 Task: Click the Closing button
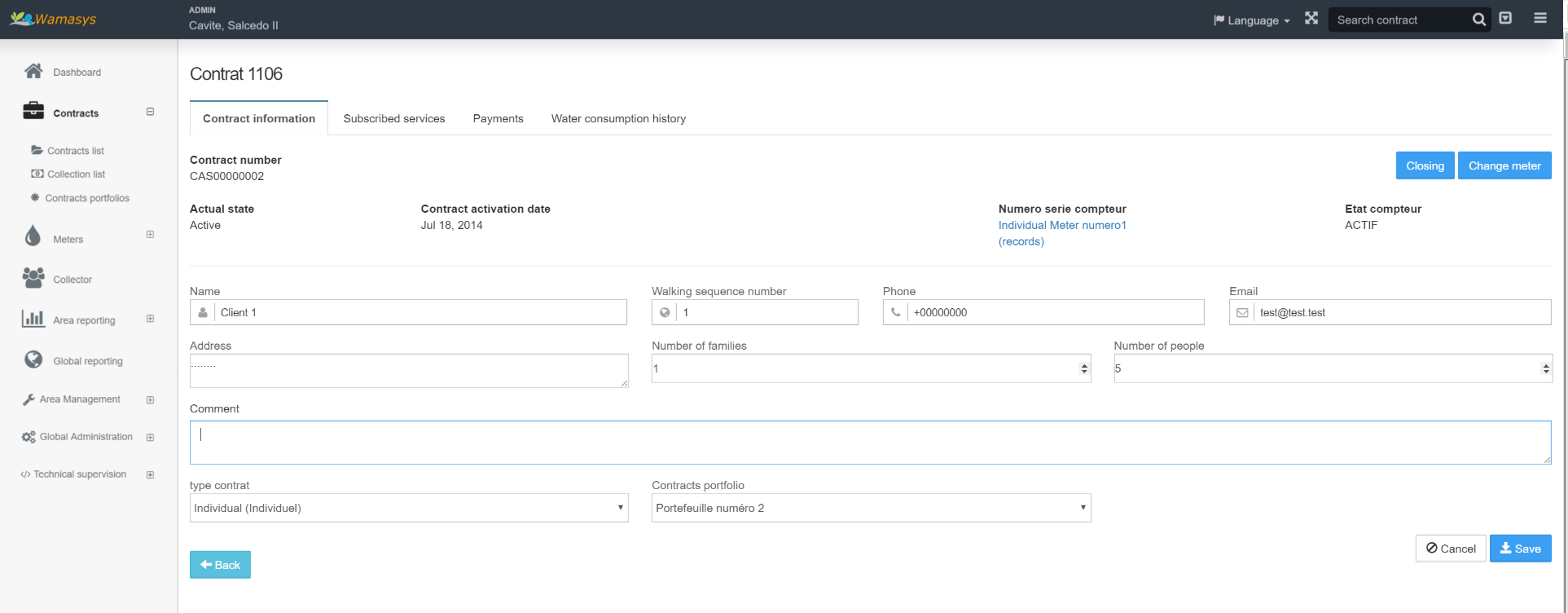1425,165
